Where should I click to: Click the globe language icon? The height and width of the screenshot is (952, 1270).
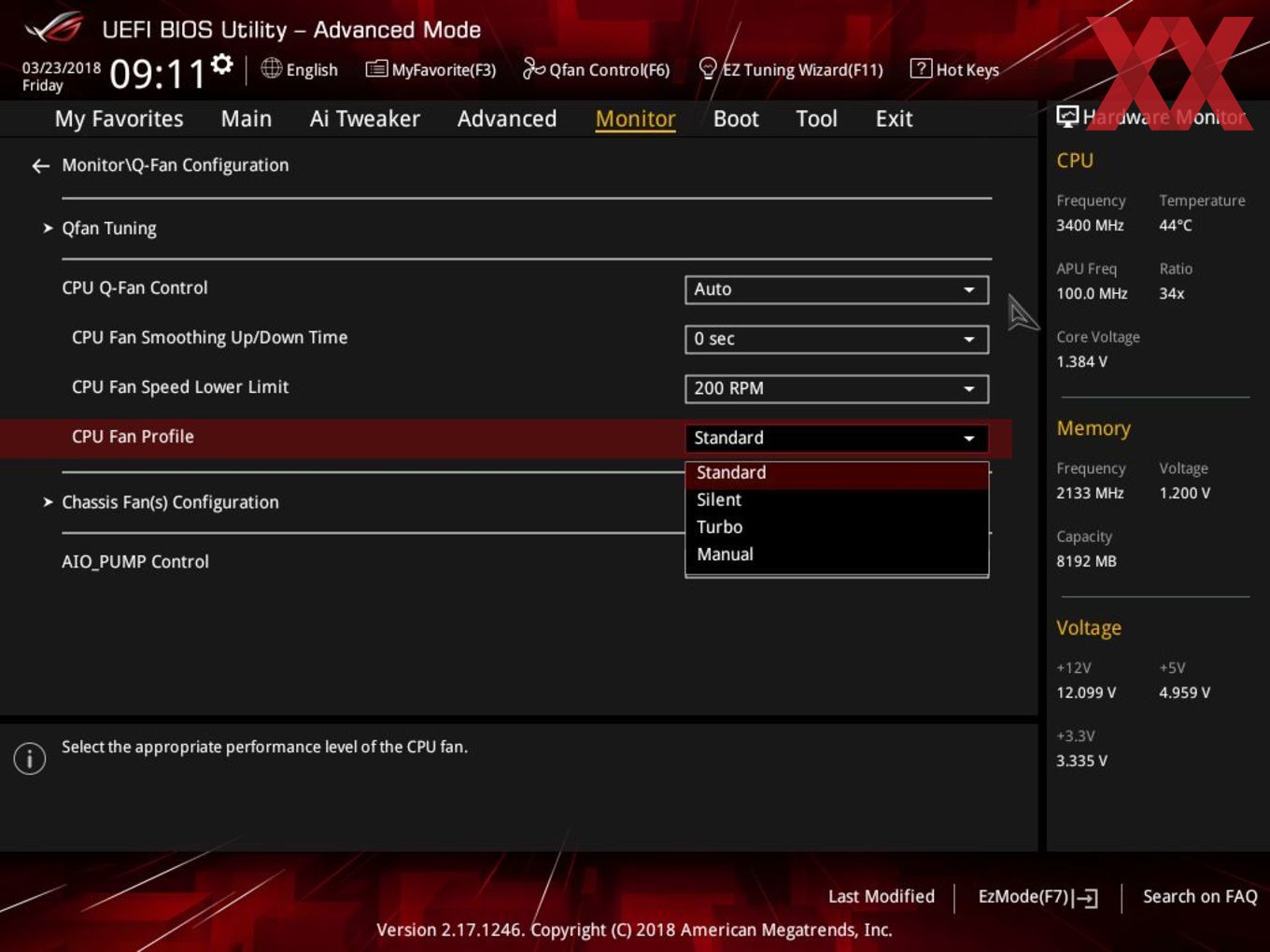[271, 68]
